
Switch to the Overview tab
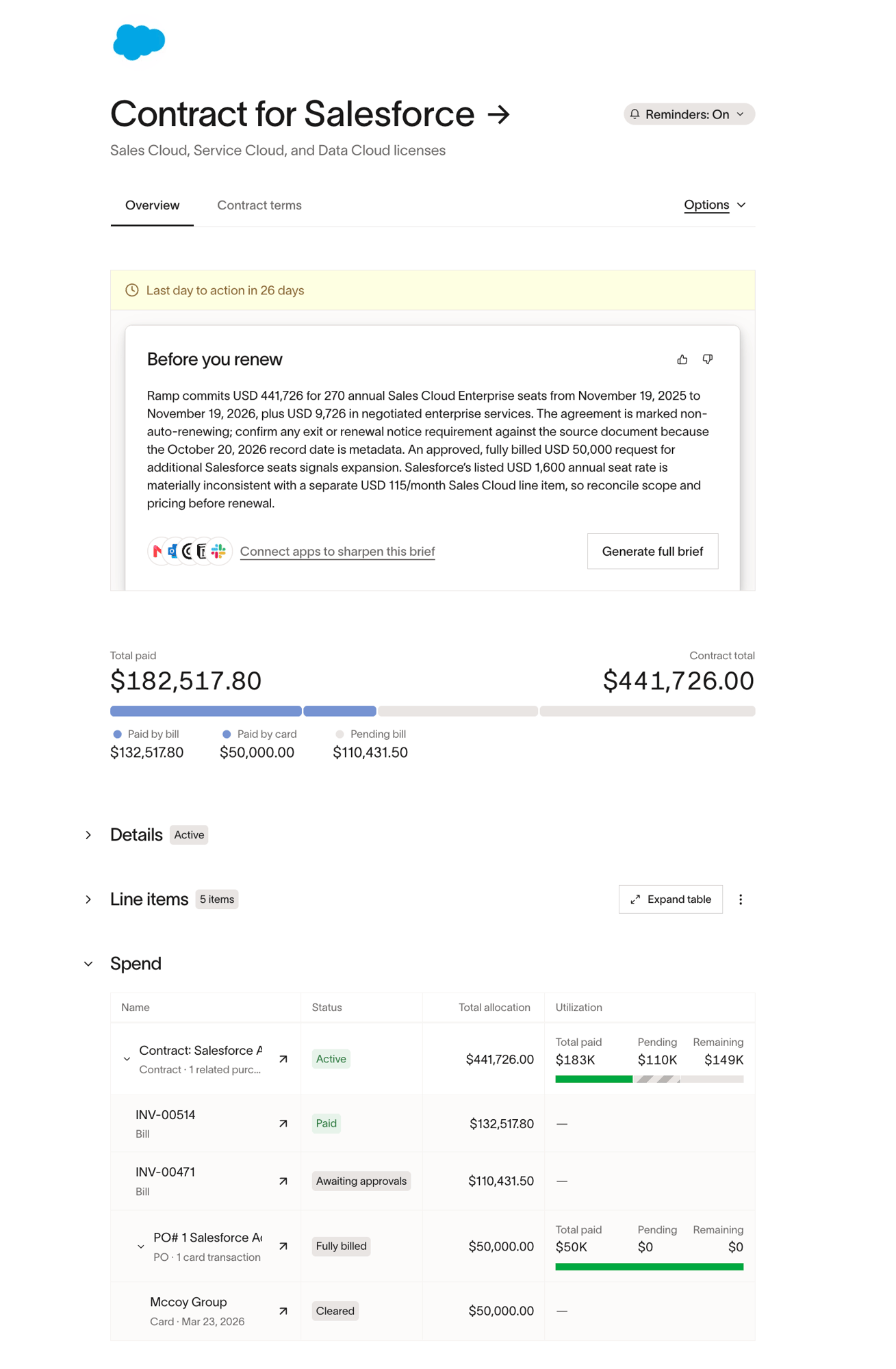click(x=152, y=205)
